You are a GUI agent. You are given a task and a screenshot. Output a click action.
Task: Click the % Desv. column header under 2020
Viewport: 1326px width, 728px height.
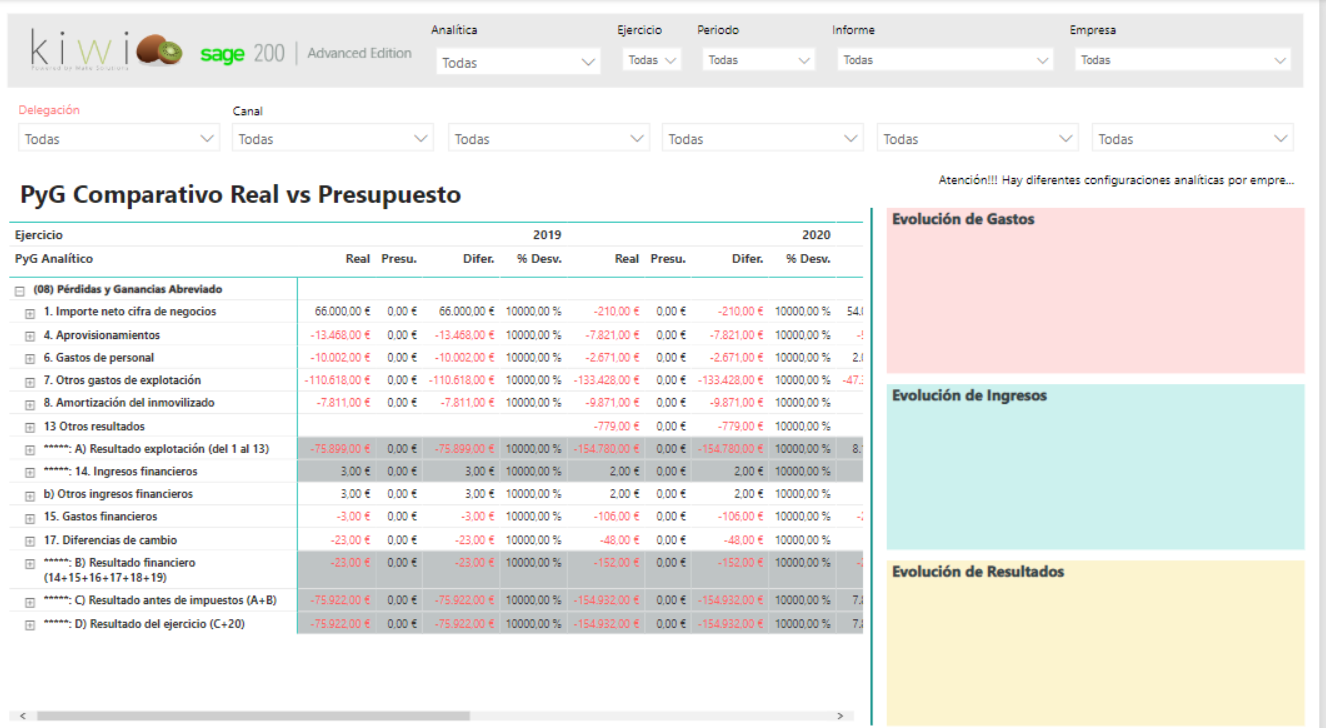808,258
